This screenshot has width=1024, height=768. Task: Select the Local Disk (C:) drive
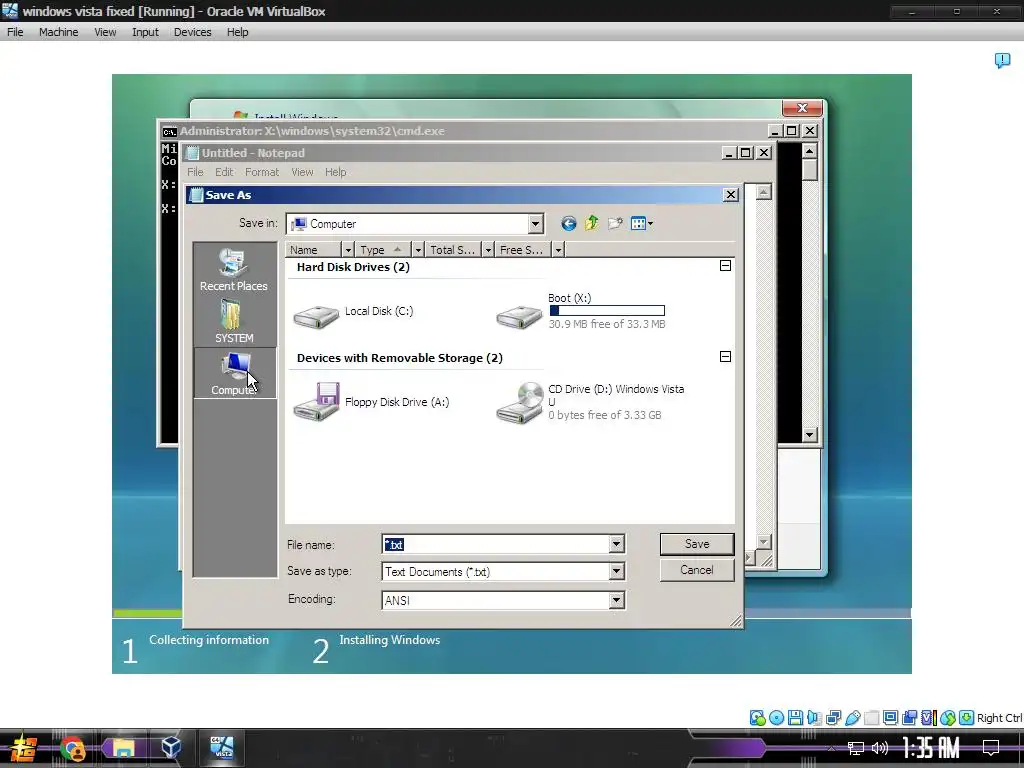coord(353,315)
